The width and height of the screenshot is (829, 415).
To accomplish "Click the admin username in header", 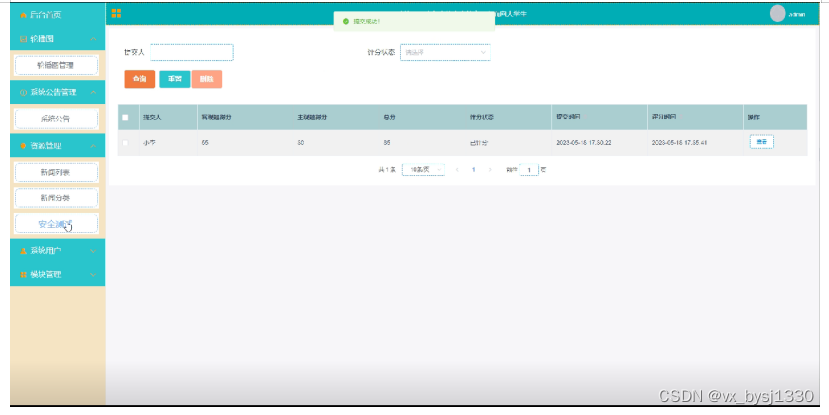I will click(797, 15).
